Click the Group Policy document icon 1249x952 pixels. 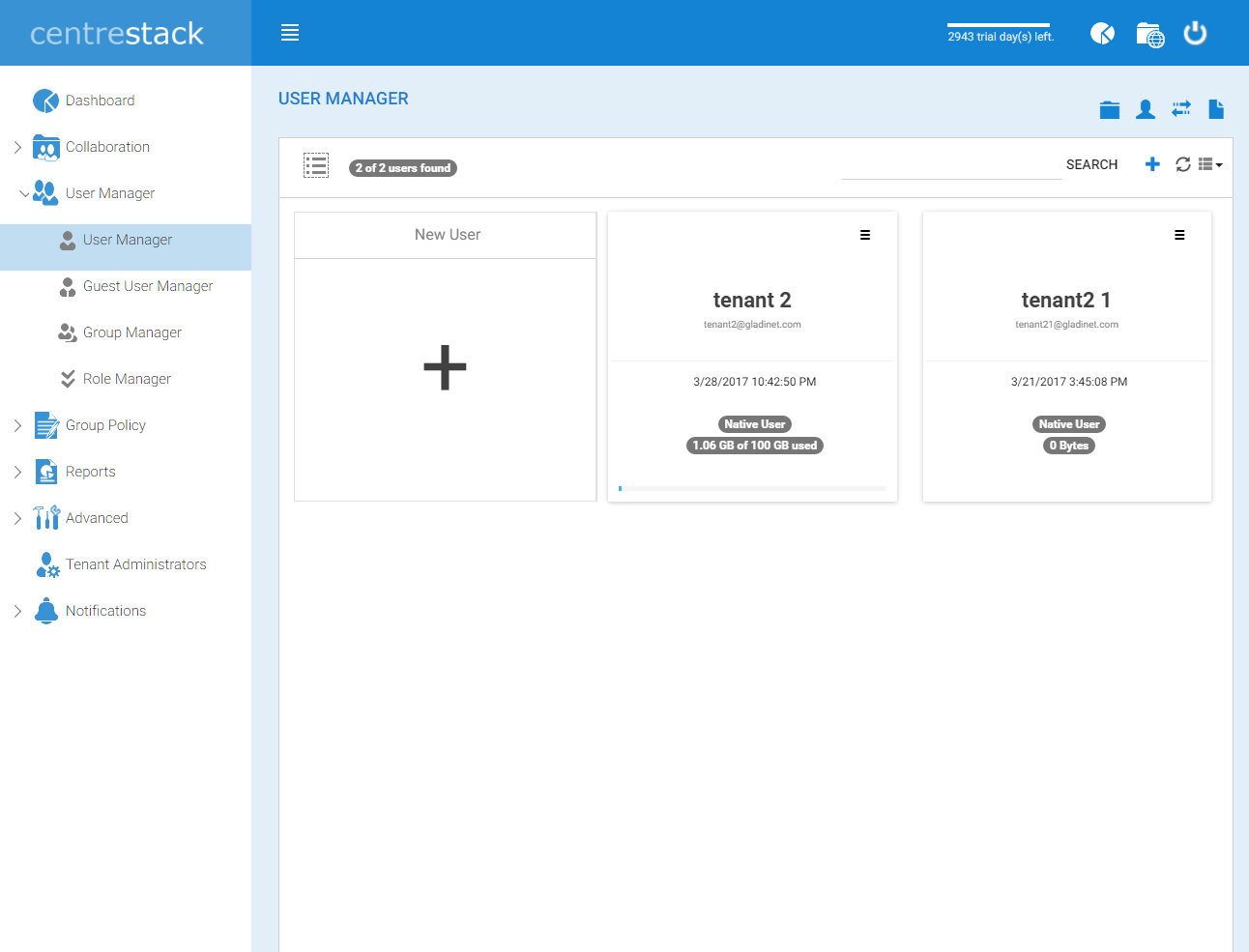(46, 425)
